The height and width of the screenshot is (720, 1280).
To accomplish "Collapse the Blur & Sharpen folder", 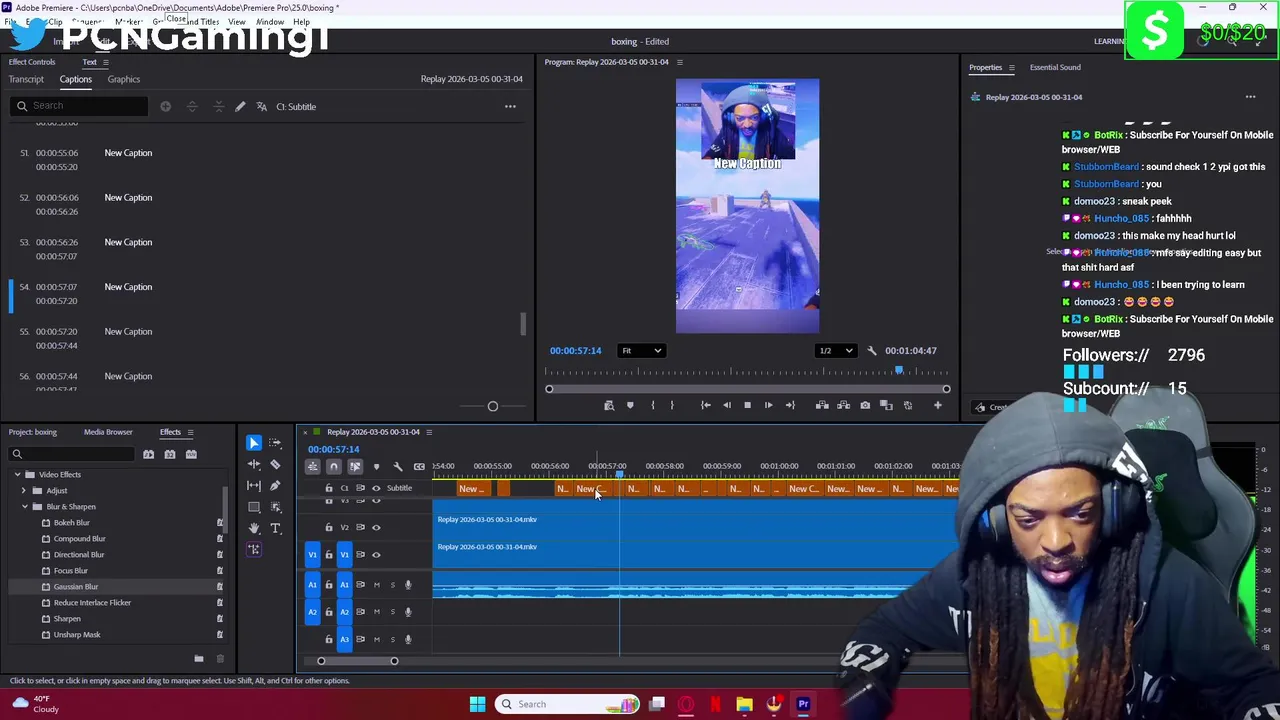I will point(26,506).
